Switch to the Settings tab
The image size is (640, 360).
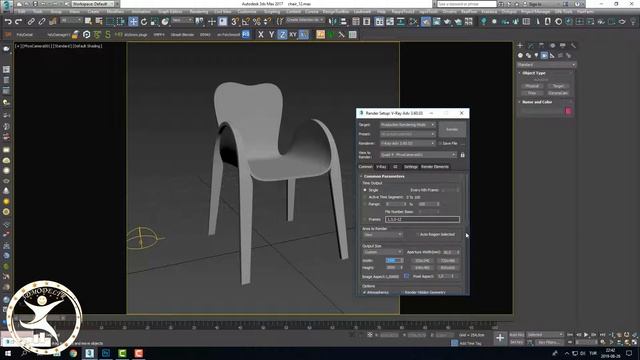pyautogui.click(x=411, y=167)
